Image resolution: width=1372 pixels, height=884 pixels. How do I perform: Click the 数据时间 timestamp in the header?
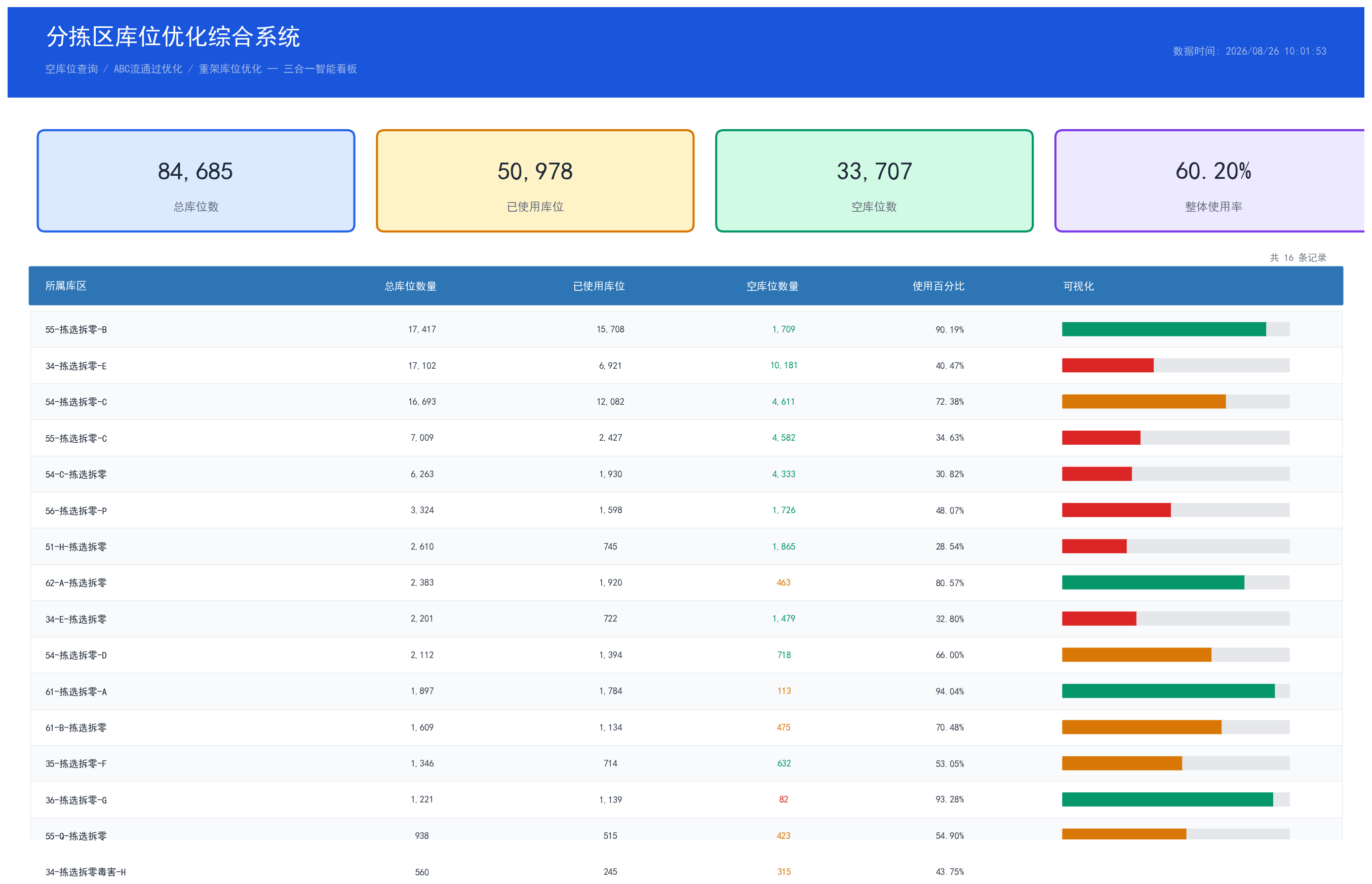[x=1249, y=51]
